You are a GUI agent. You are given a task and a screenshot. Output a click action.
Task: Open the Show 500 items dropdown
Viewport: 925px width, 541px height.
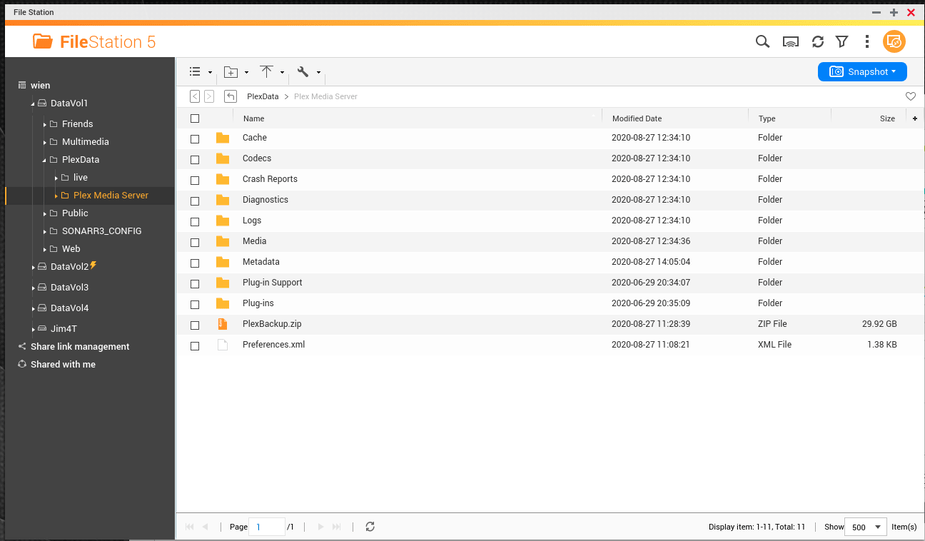click(865, 527)
